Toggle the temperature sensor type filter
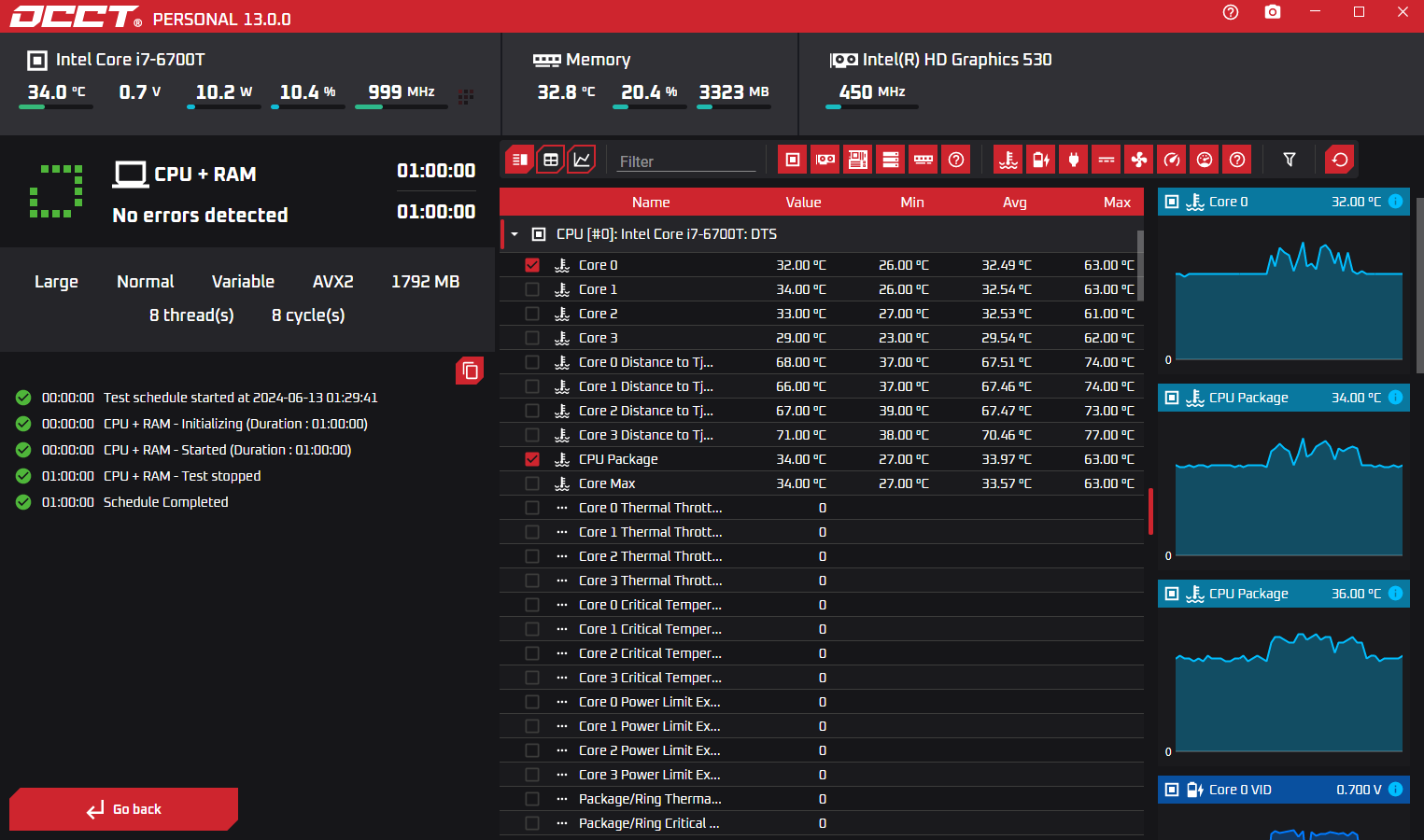The image size is (1424, 840). click(1008, 160)
